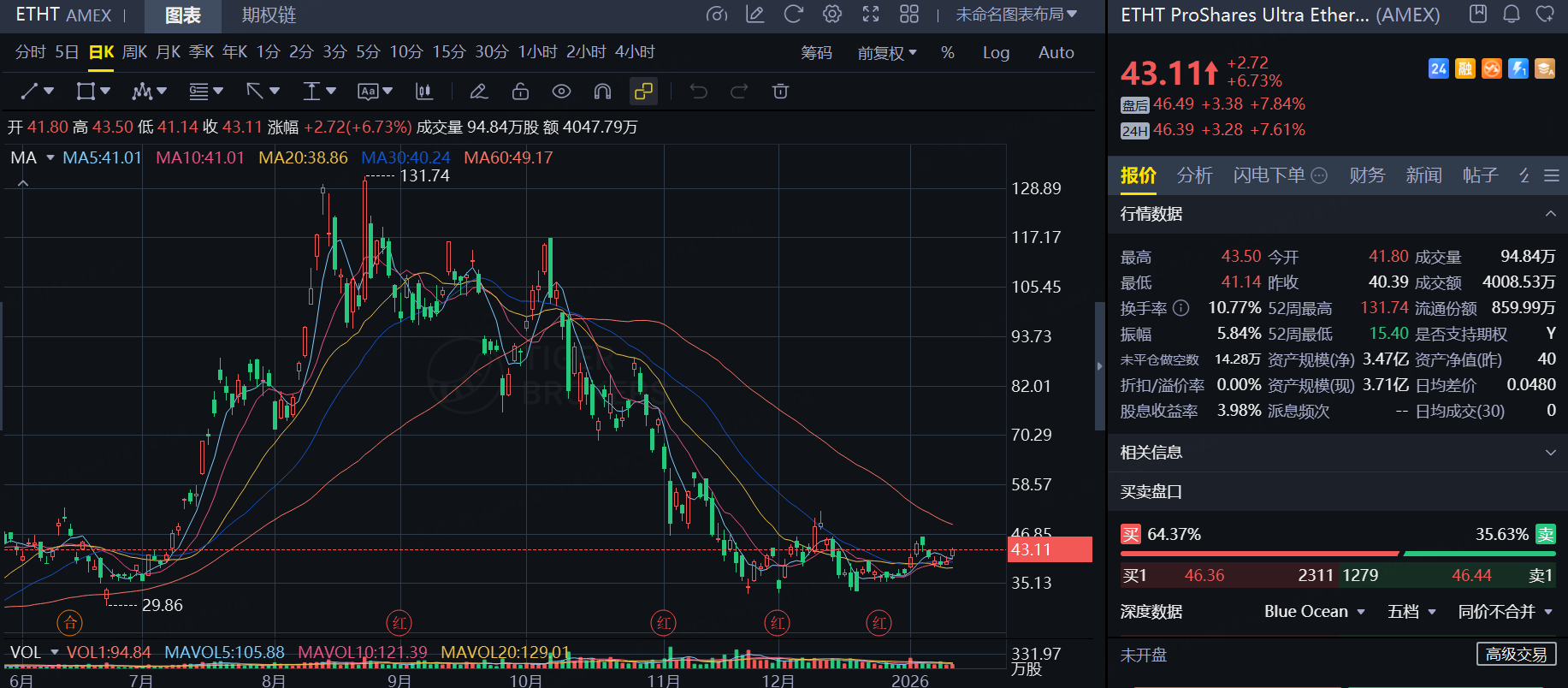The width and height of the screenshot is (1568, 688).
Task: Click the edit chart pencil-square icon
Action: click(754, 15)
